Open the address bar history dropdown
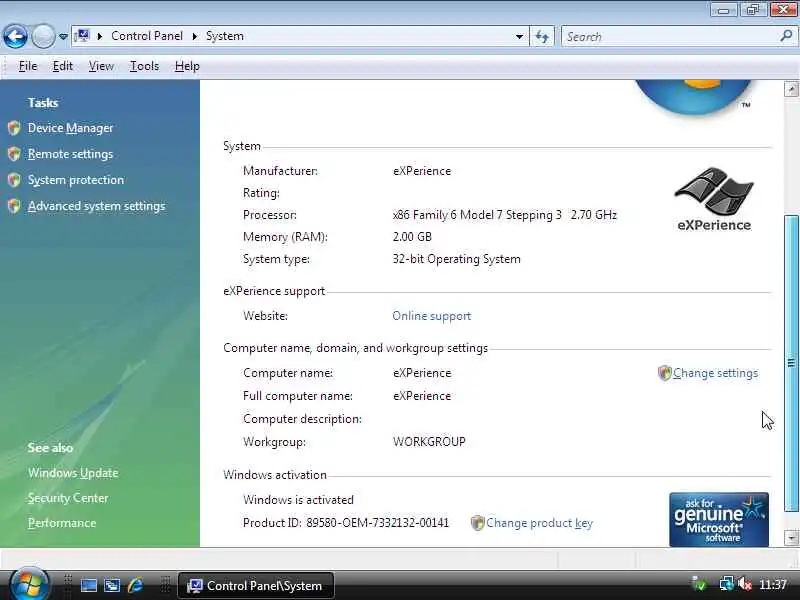The height and width of the screenshot is (600, 800). (519, 36)
